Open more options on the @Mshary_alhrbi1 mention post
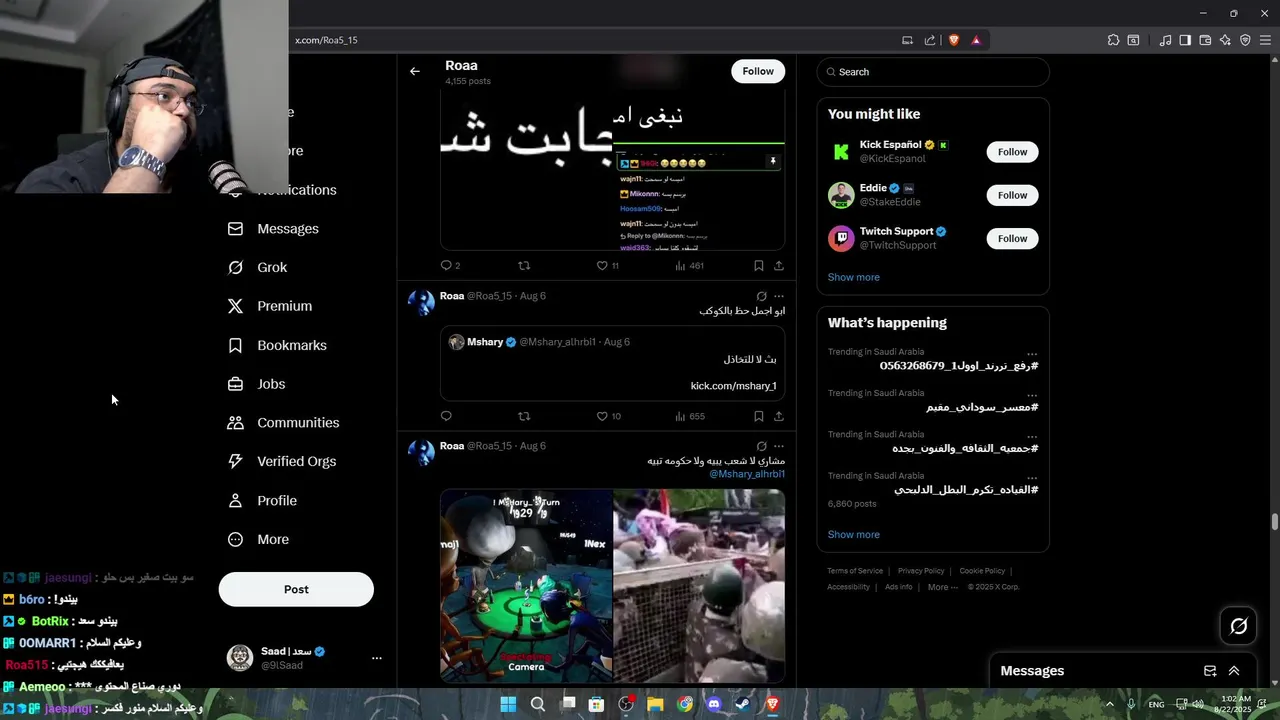 pyautogui.click(x=779, y=446)
